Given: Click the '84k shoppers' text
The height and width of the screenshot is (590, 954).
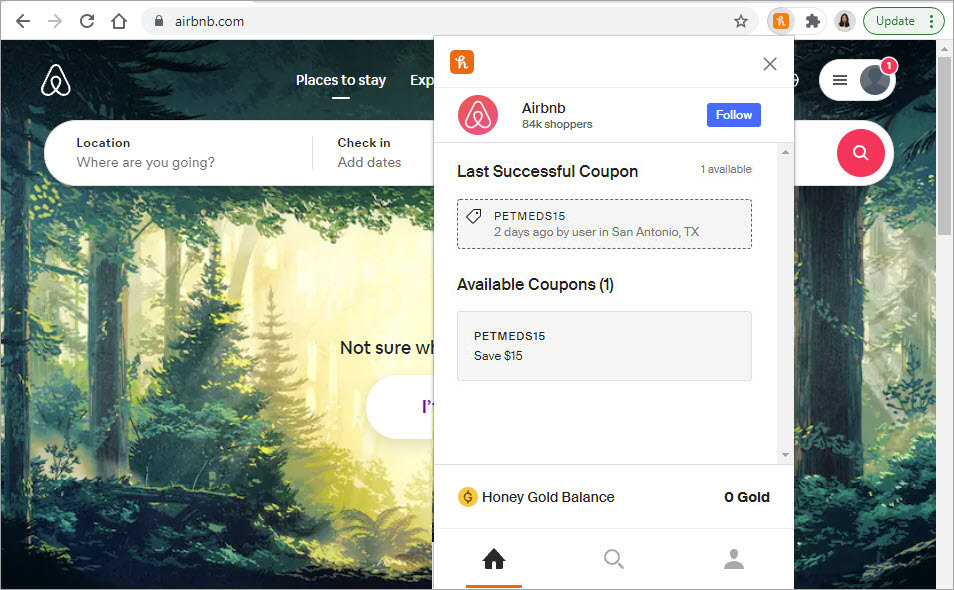Looking at the screenshot, I should tap(557, 124).
